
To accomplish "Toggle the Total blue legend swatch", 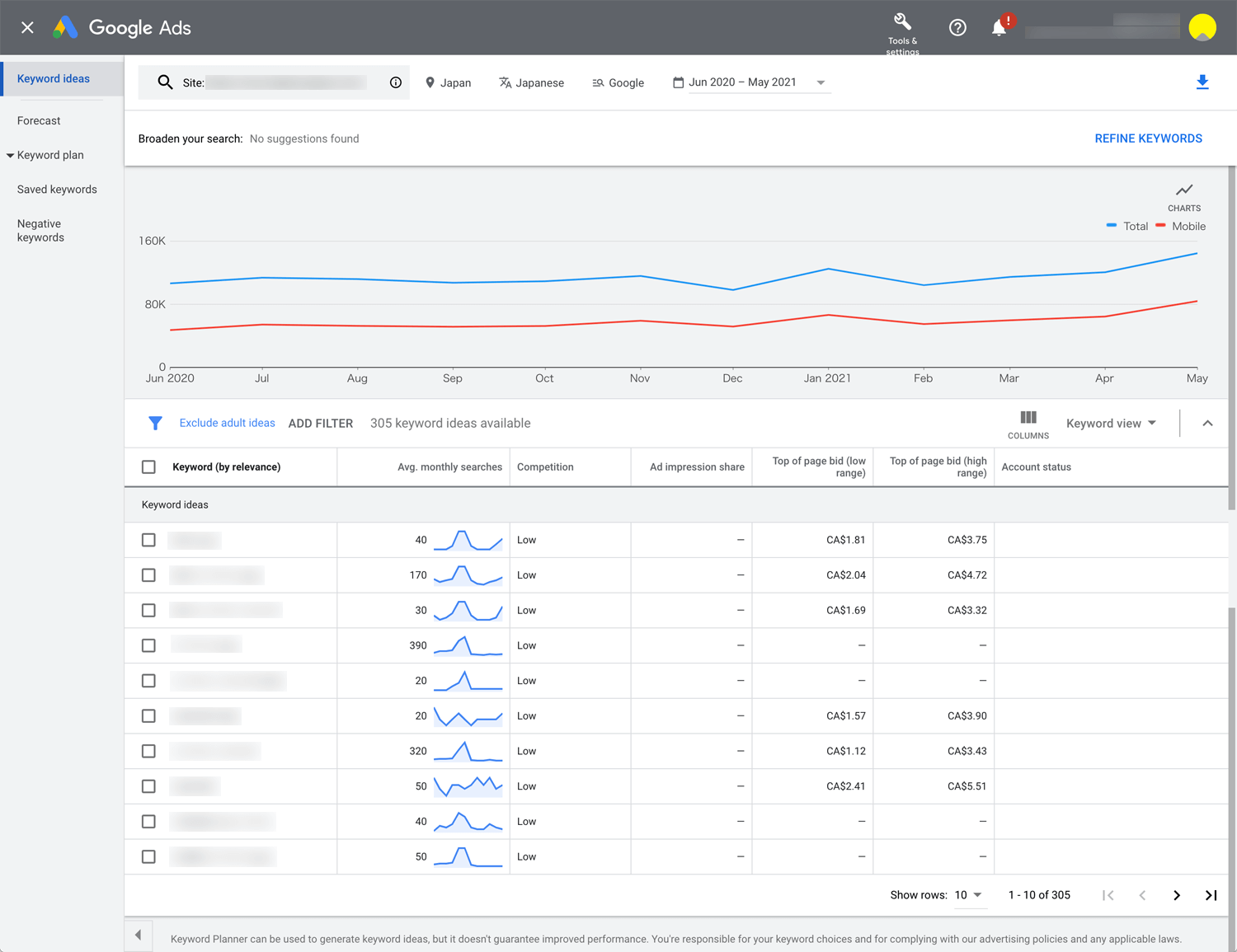I will pyautogui.click(x=1112, y=226).
